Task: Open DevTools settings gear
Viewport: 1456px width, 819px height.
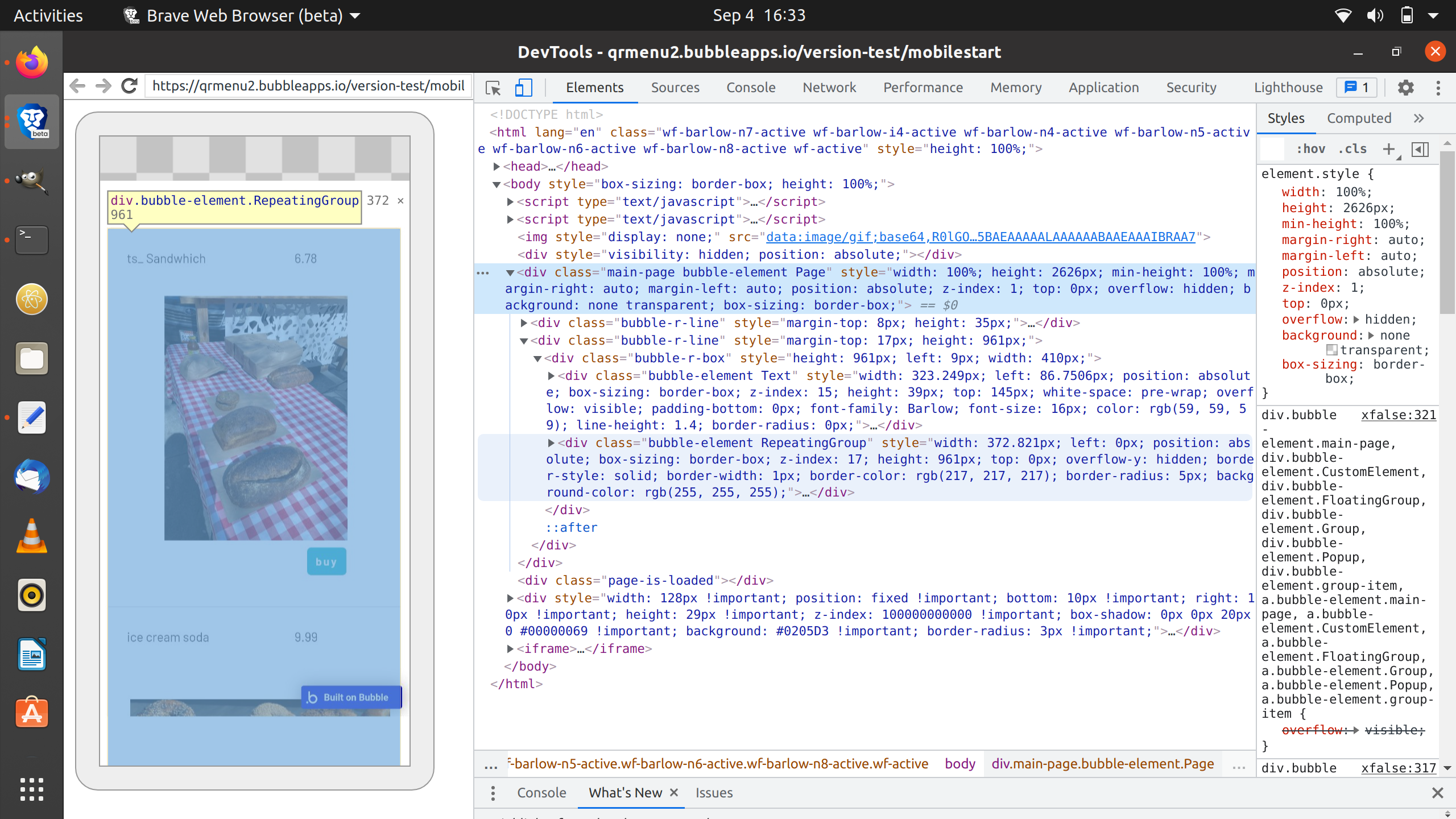Action: (x=1405, y=88)
